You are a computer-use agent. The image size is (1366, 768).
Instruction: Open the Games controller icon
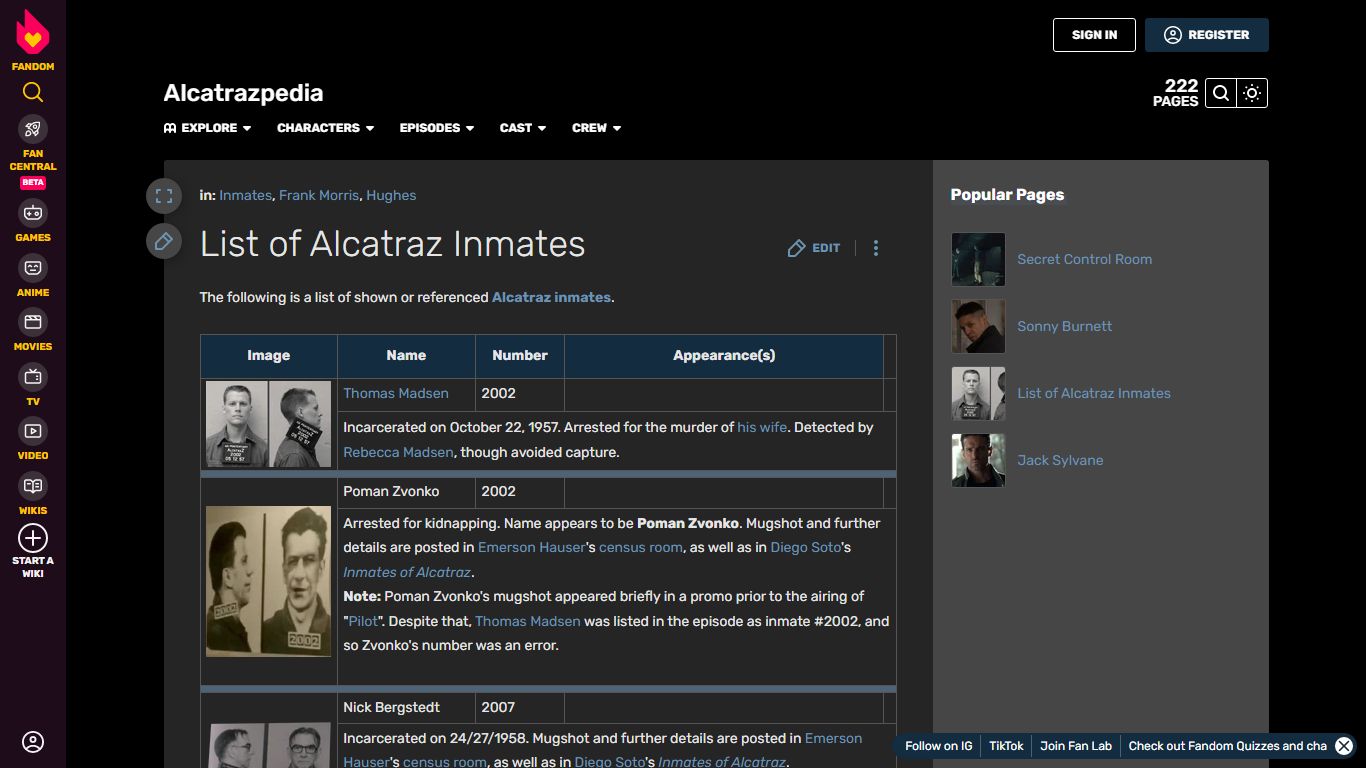pyautogui.click(x=33, y=213)
